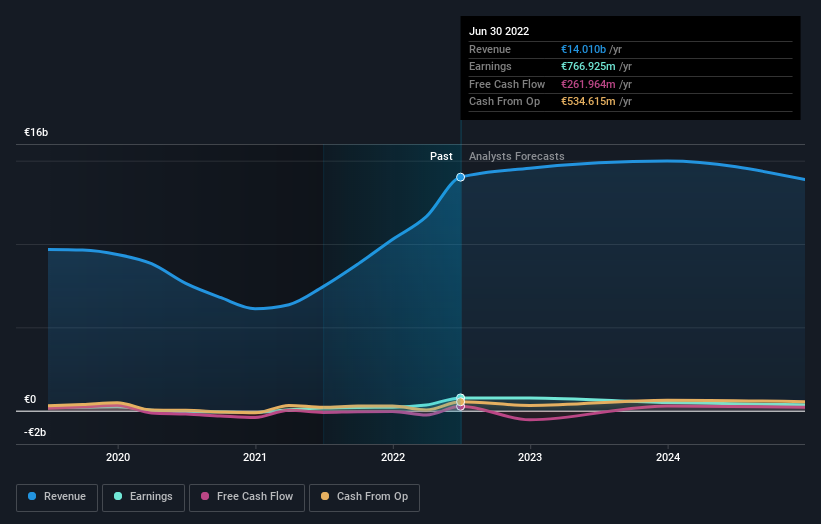Screen dimensions: 821x524
Task: Select the 2023 x-axis label
Action: point(530,457)
